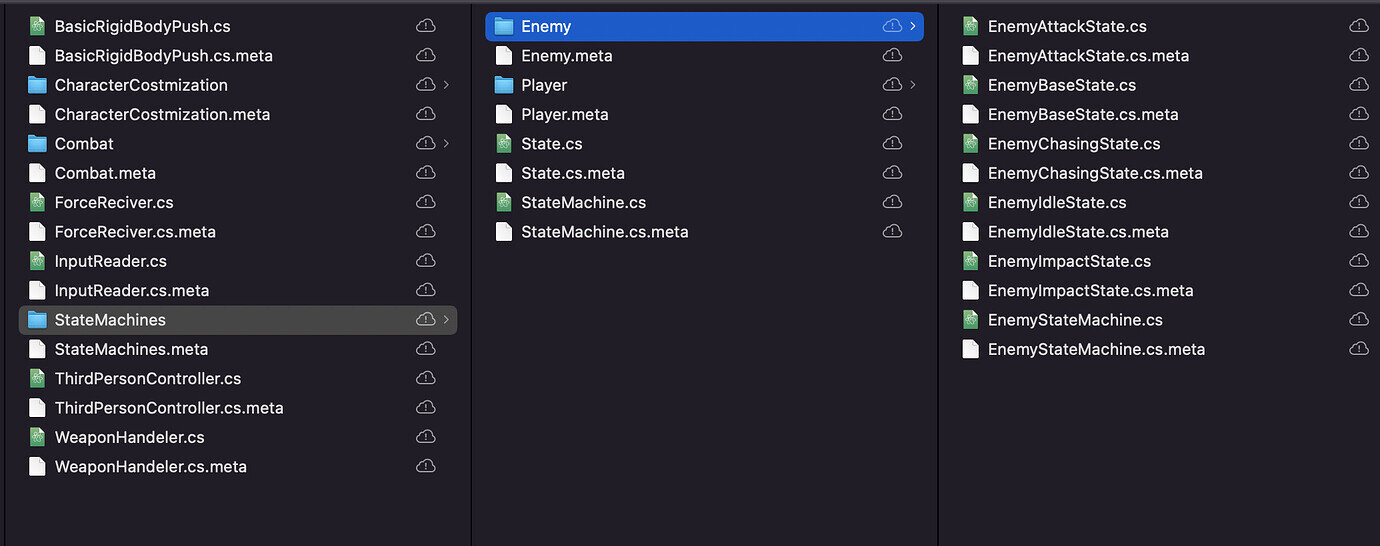Image resolution: width=1380 pixels, height=546 pixels.
Task: Expand the Player folder chevron
Action: point(912,85)
